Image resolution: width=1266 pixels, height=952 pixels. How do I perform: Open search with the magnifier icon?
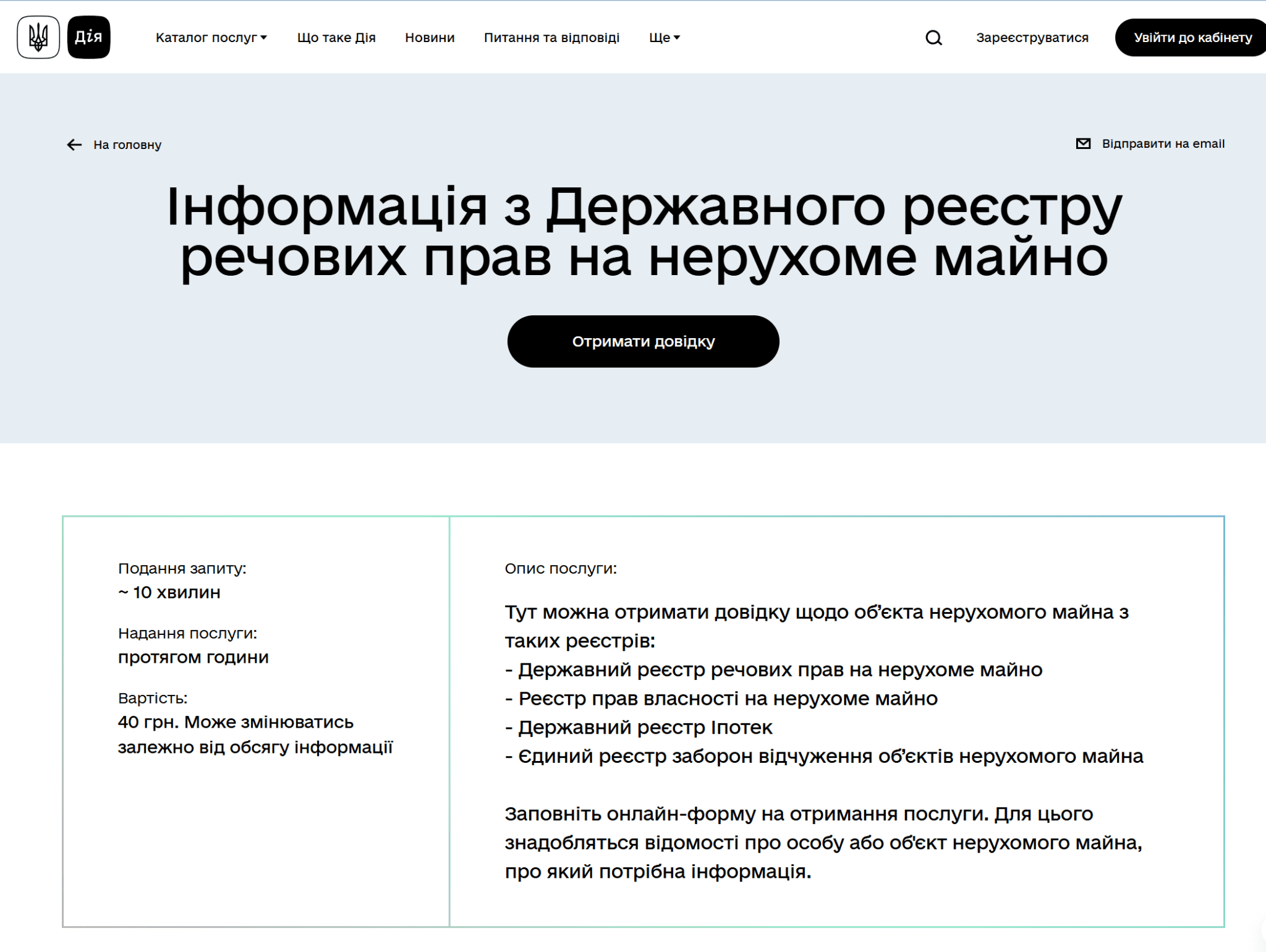point(933,38)
